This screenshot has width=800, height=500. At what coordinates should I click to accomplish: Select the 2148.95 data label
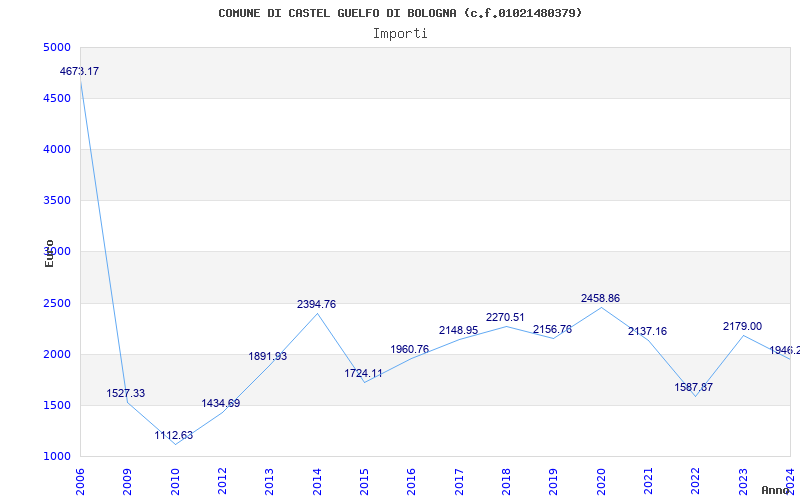(x=458, y=330)
